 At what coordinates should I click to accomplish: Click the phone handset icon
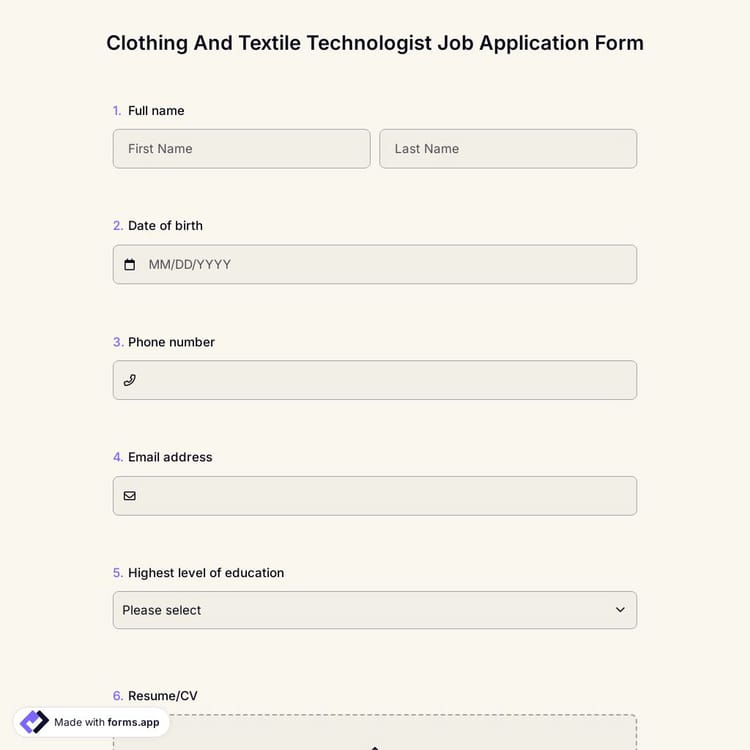(129, 380)
